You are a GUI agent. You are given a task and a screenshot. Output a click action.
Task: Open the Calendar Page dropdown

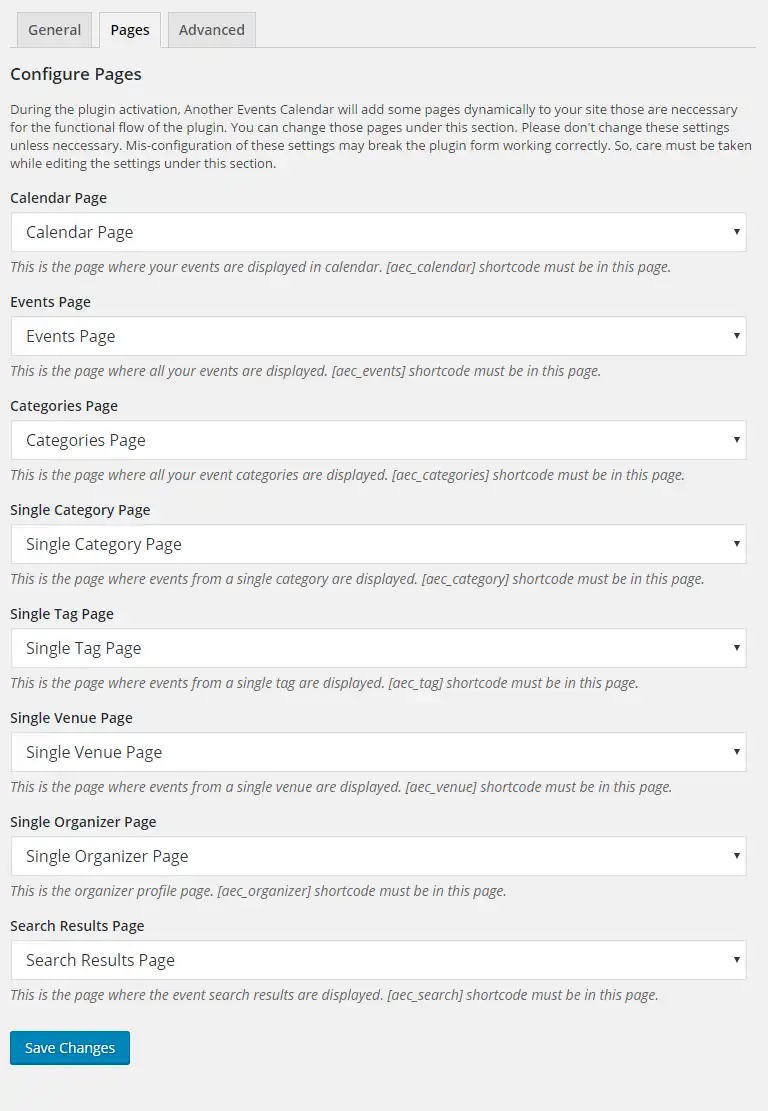[378, 232]
